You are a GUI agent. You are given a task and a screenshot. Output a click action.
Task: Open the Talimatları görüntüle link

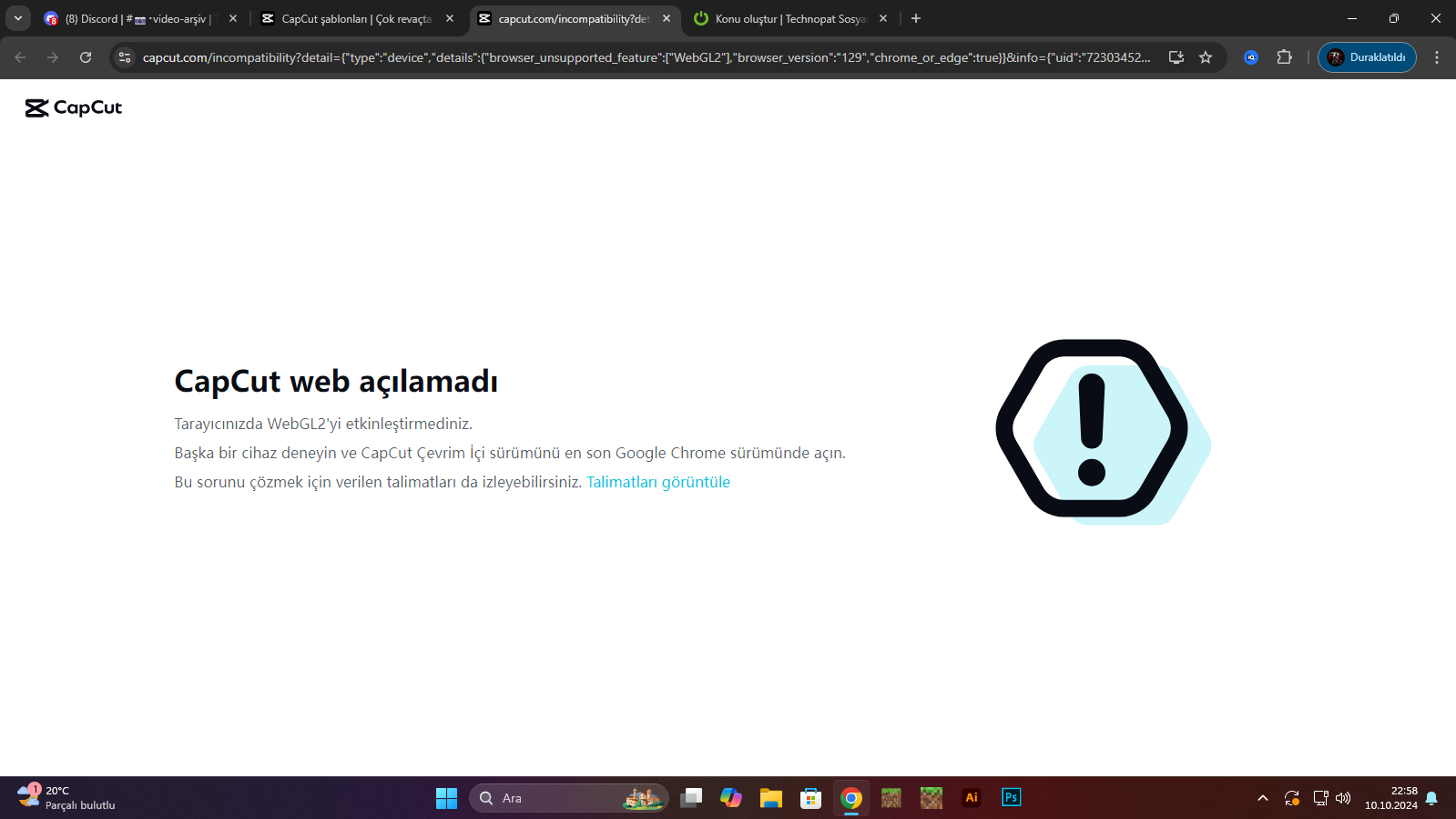pos(658,482)
